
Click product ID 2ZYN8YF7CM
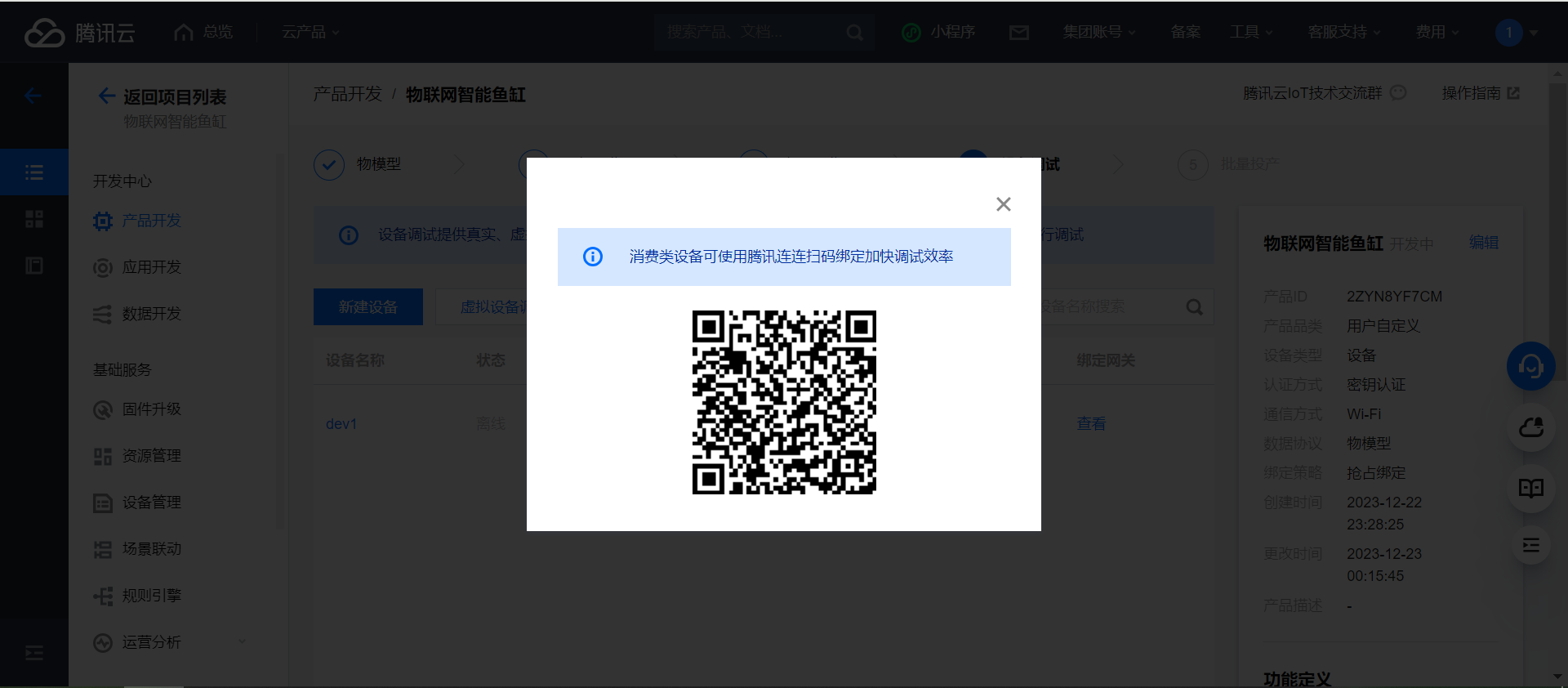(1394, 297)
